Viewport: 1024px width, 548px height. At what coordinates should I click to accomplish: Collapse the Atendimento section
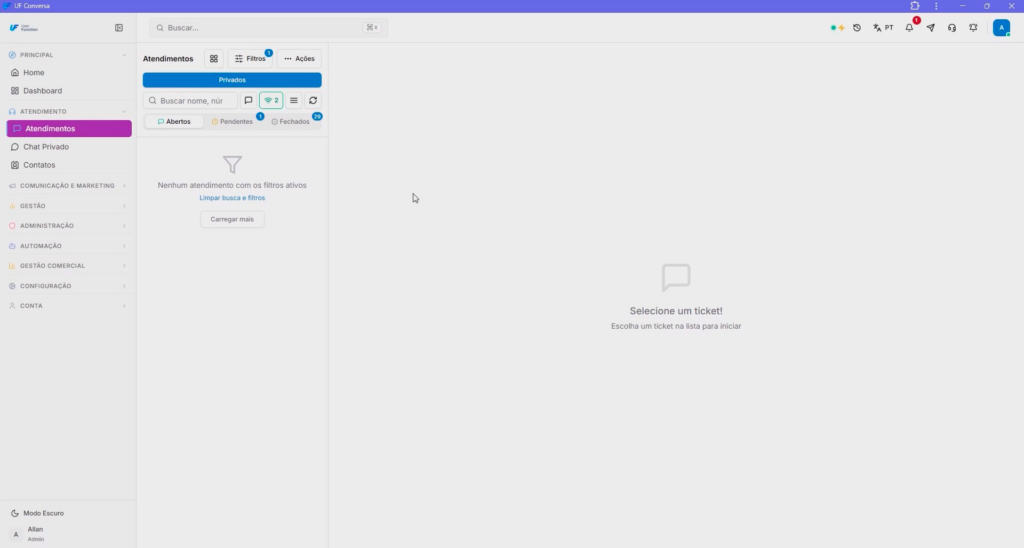[x=69, y=112]
